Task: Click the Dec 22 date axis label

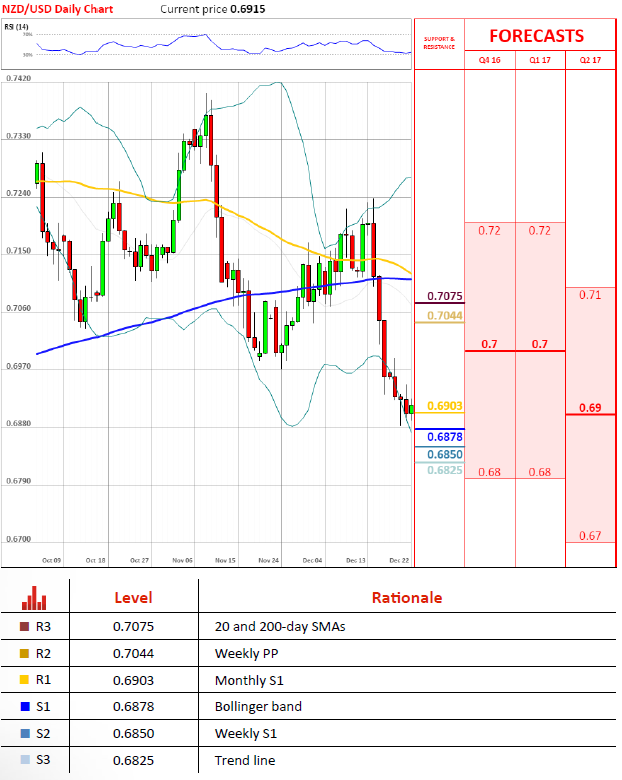Action: [x=399, y=560]
